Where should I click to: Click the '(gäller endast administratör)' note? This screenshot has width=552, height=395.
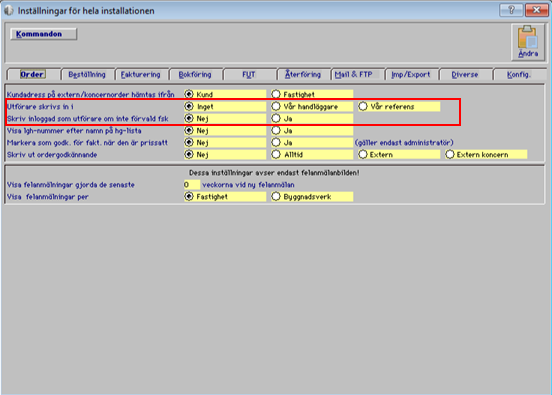tap(404, 143)
